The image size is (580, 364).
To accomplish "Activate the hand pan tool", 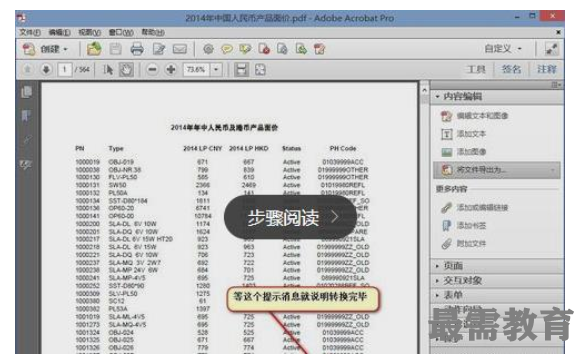I will [x=126, y=69].
